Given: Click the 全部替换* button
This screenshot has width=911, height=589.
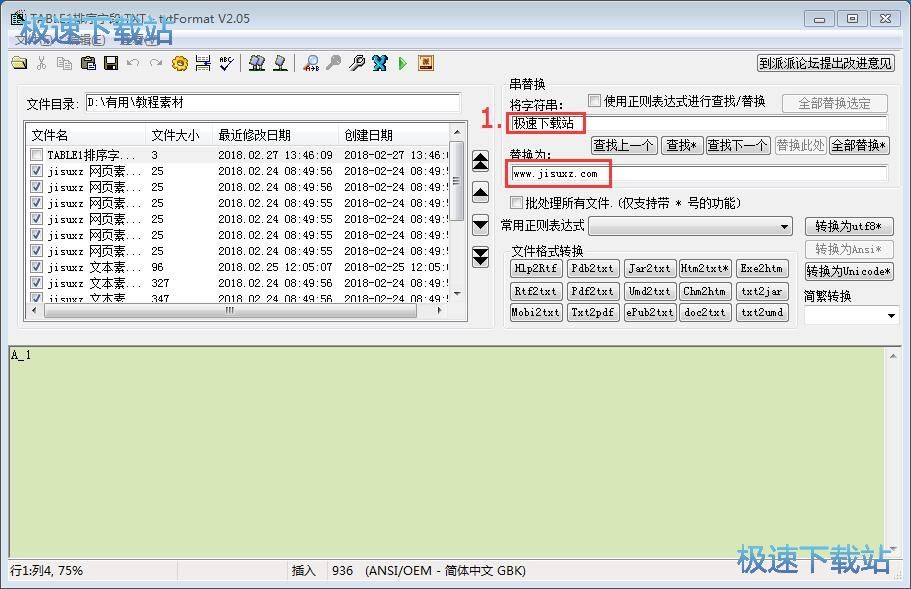Looking at the screenshot, I should (x=859, y=145).
